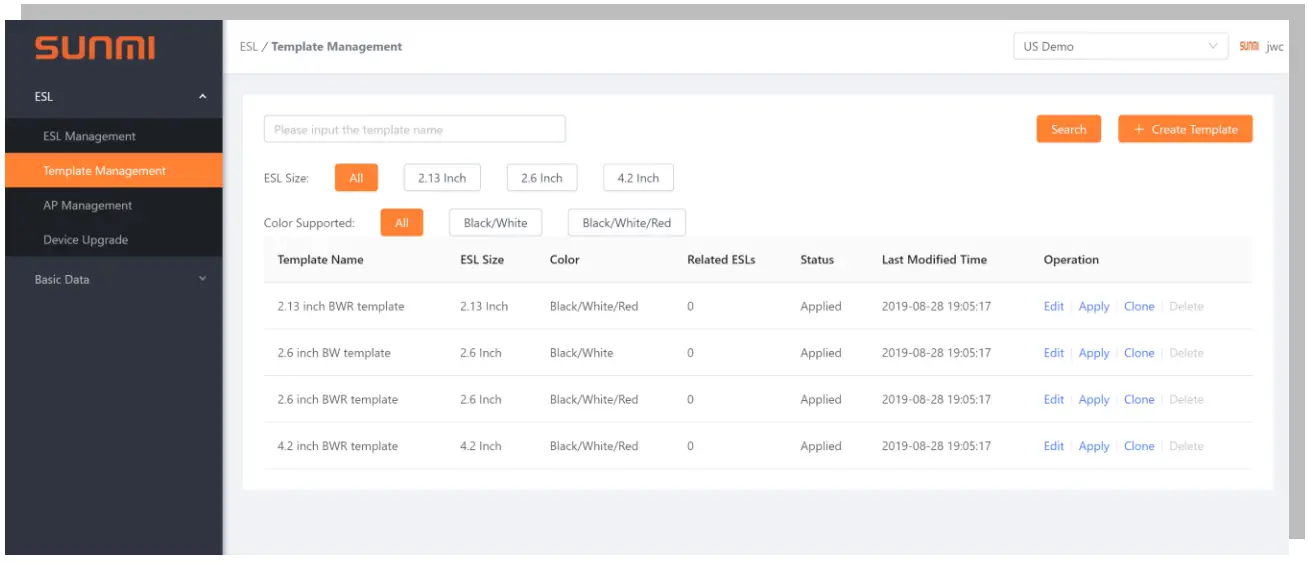Filter ESL size by 2.13 Inch

pyautogui.click(x=442, y=178)
